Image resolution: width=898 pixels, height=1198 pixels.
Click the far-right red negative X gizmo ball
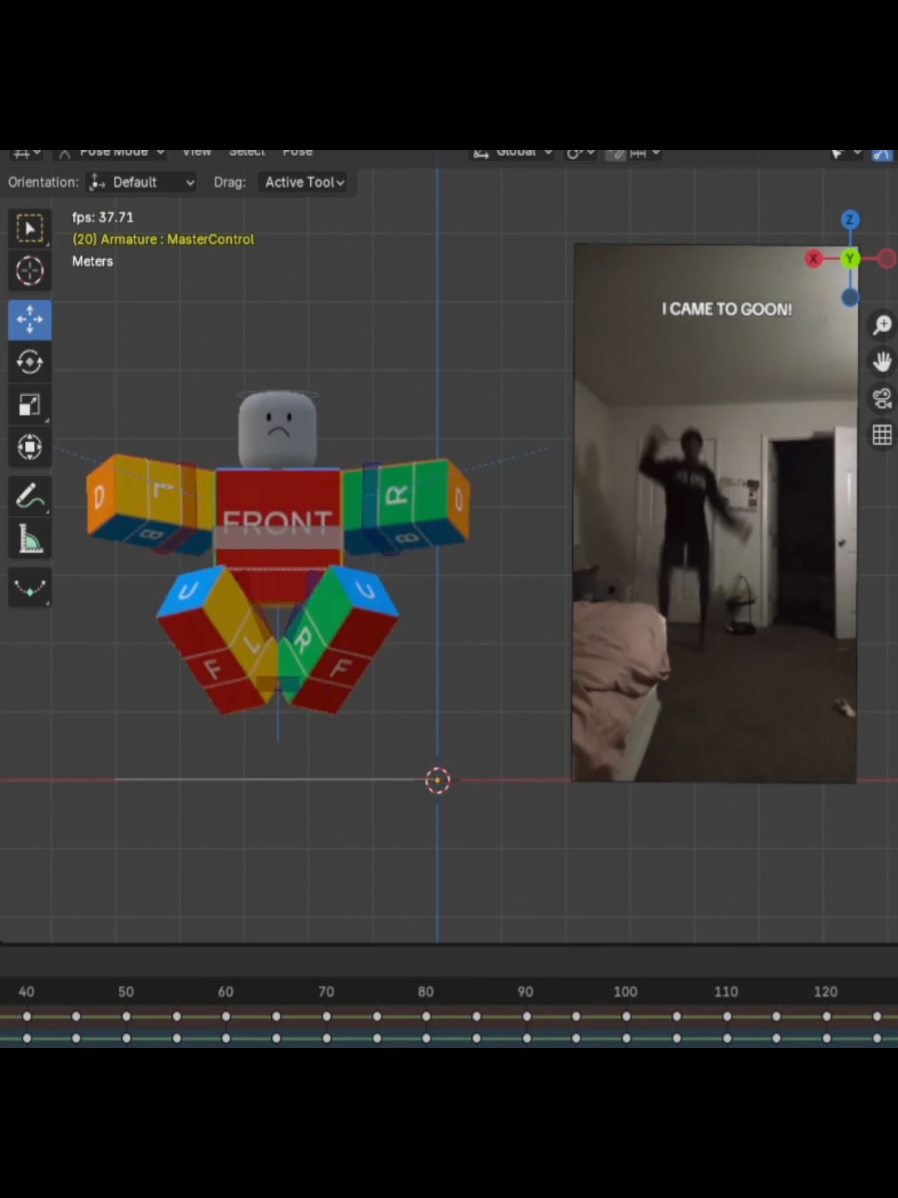(x=887, y=259)
